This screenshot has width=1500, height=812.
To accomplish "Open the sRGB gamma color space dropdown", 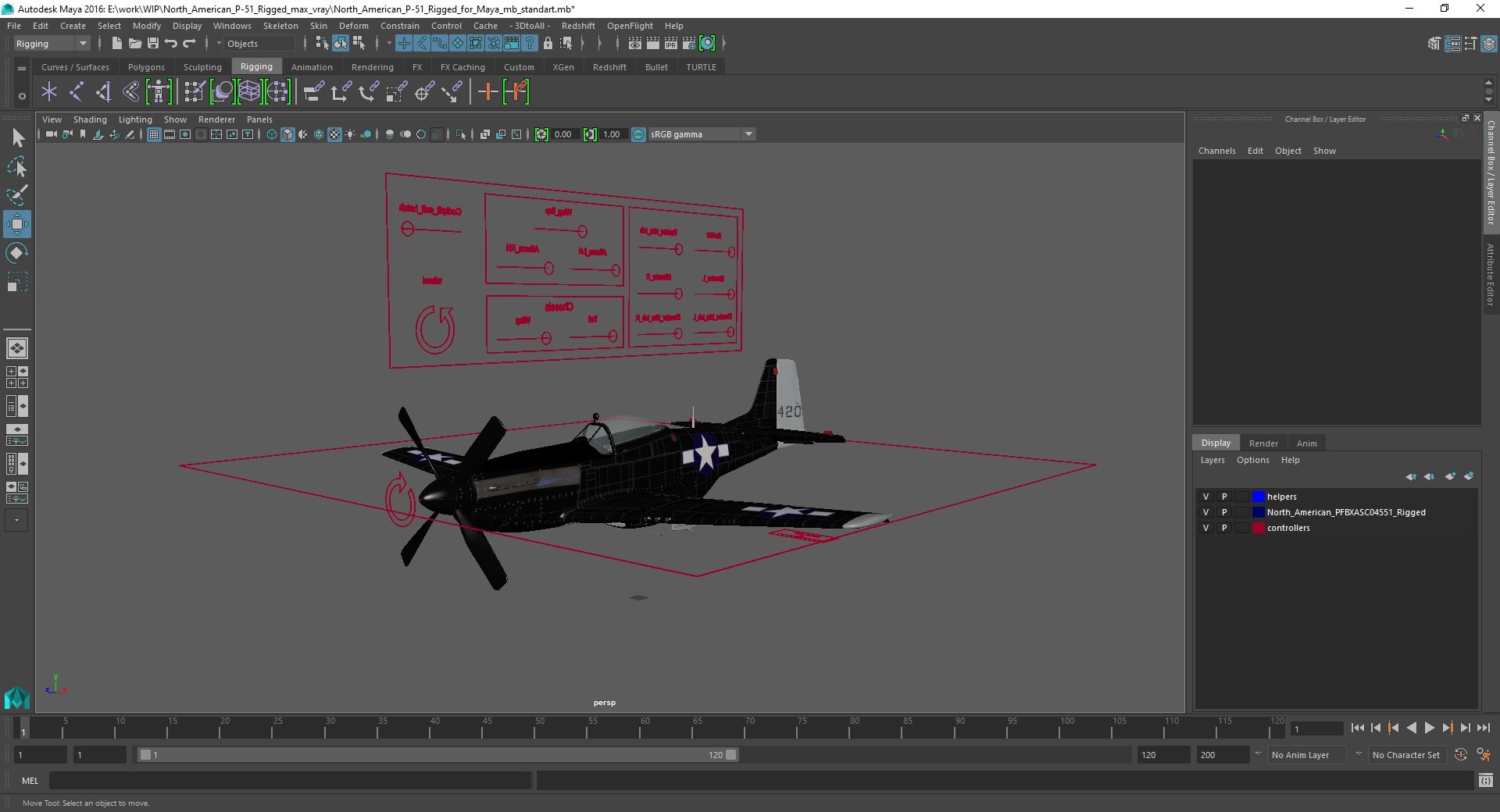I will [702, 134].
